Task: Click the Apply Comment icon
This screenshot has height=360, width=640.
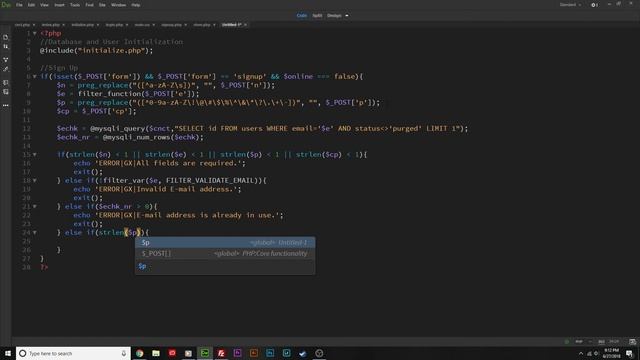Action: (6, 82)
